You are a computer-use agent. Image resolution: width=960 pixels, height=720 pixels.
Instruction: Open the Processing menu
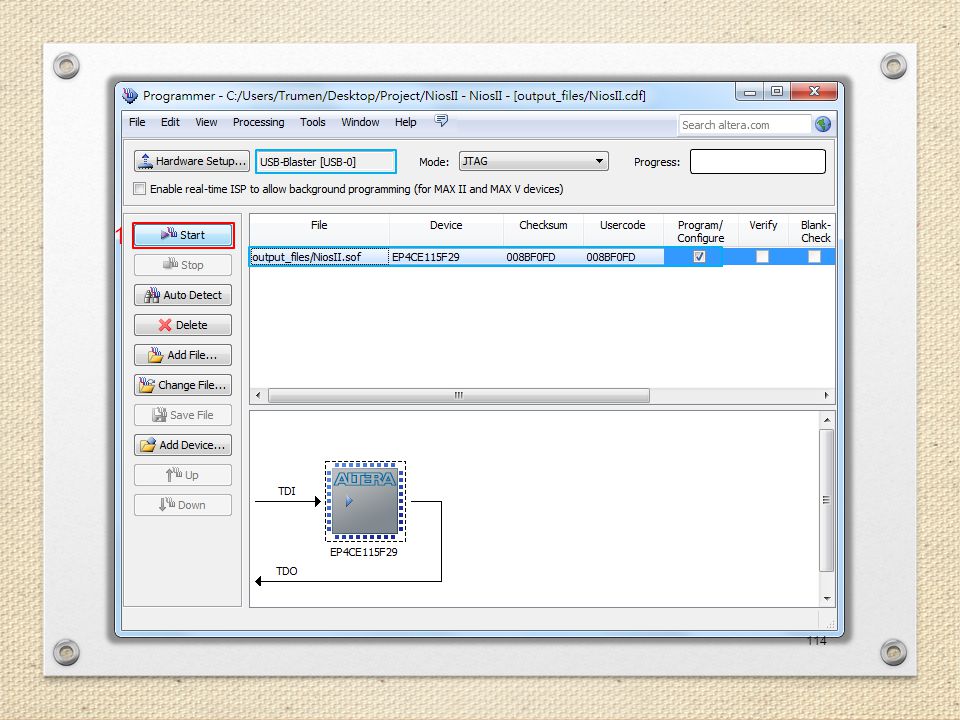point(258,122)
